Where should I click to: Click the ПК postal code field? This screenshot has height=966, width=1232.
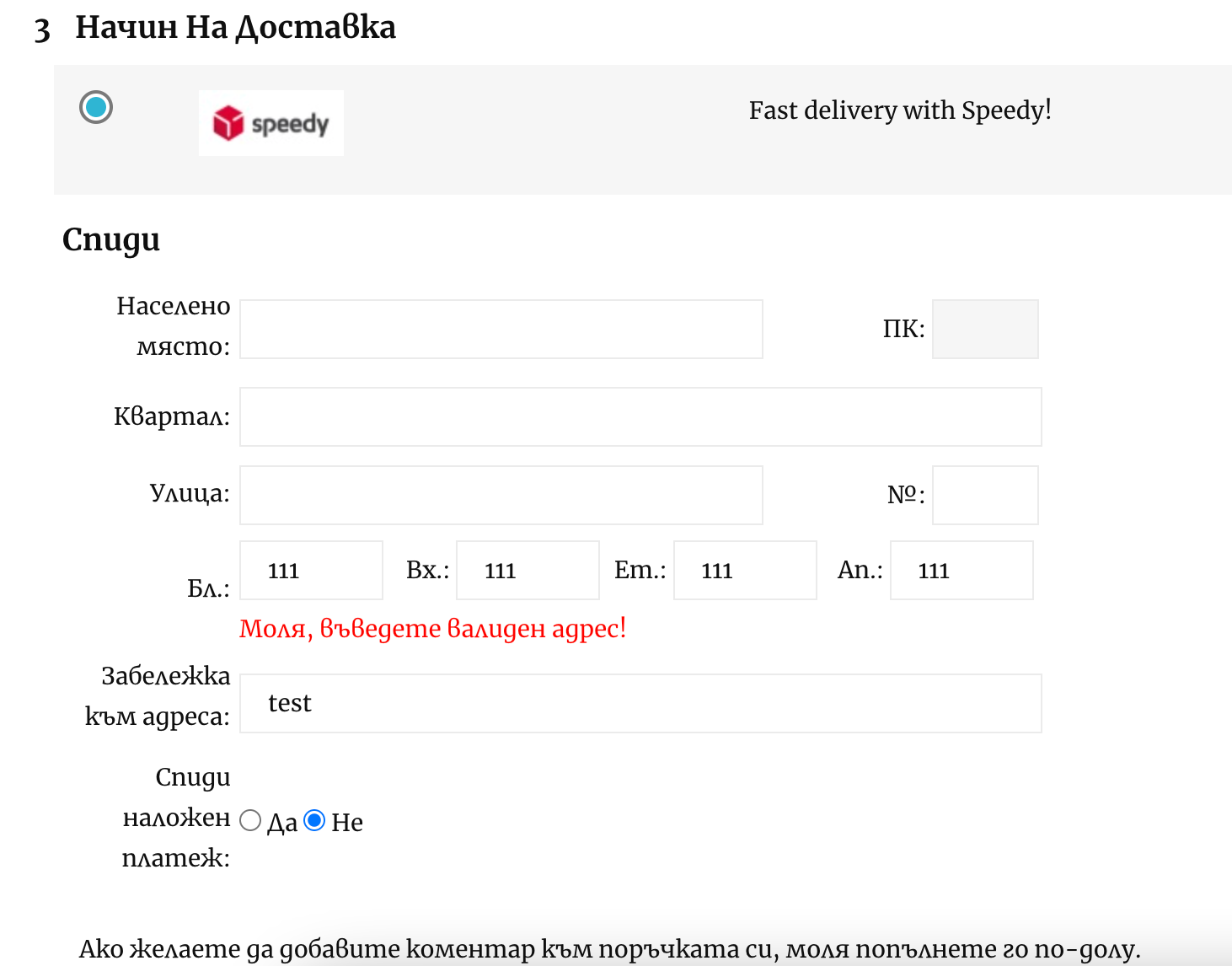984,329
